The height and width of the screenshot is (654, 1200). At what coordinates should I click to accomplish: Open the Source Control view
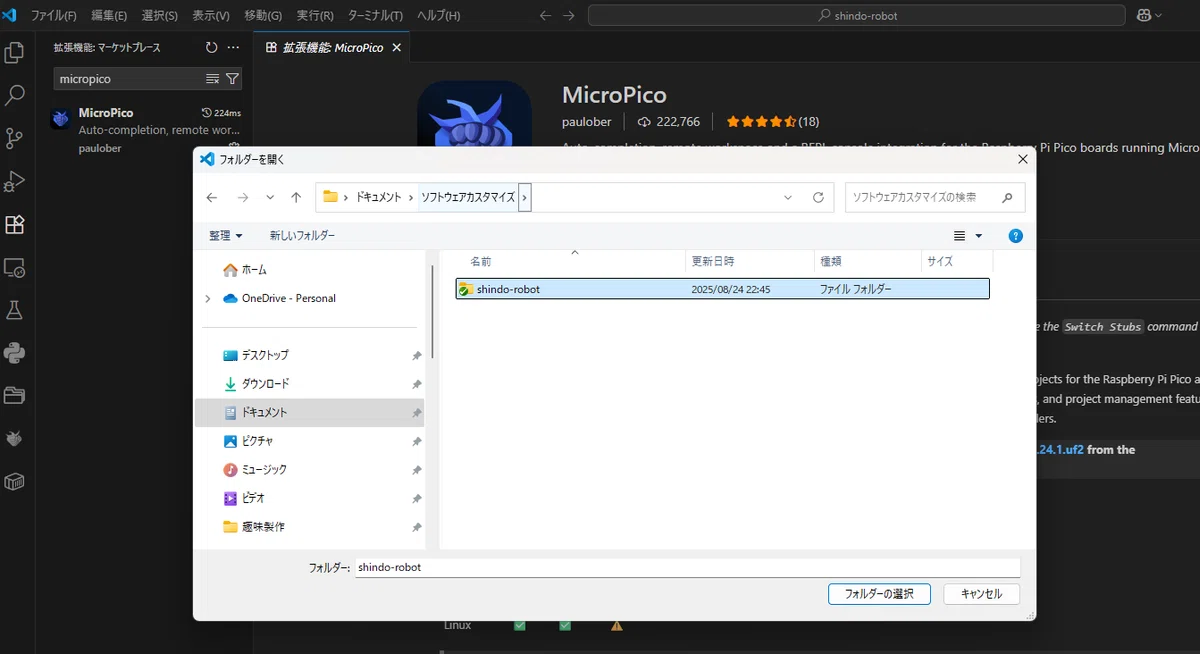pyautogui.click(x=15, y=138)
